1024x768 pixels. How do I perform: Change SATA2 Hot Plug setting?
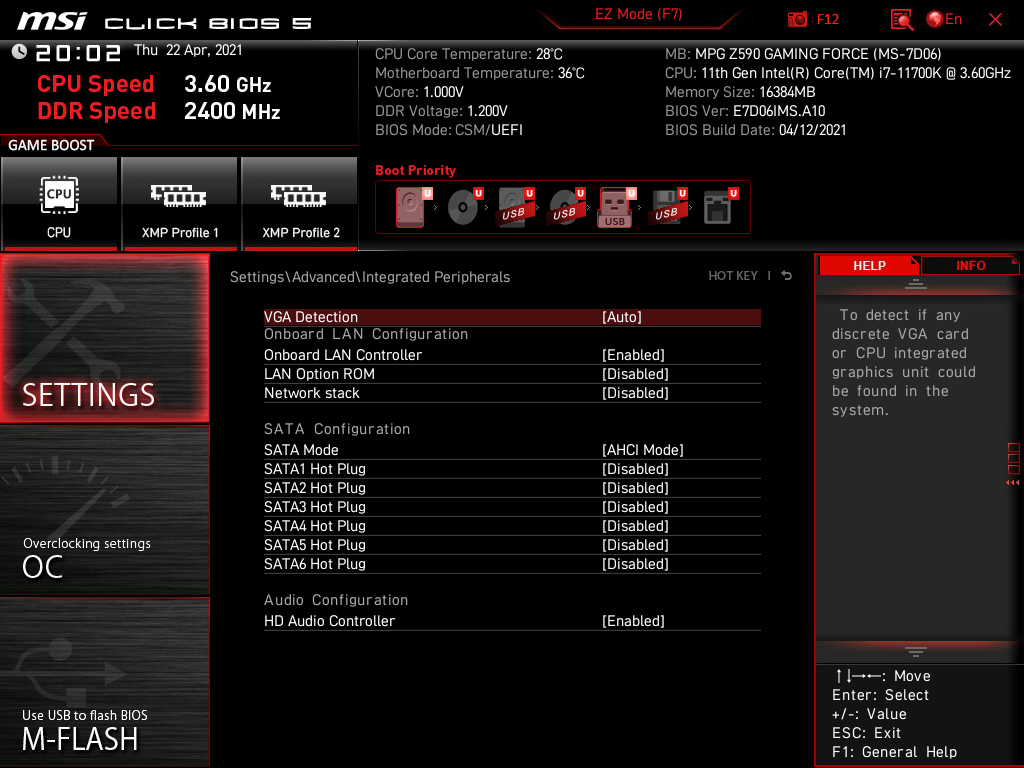click(x=512, y=487)
